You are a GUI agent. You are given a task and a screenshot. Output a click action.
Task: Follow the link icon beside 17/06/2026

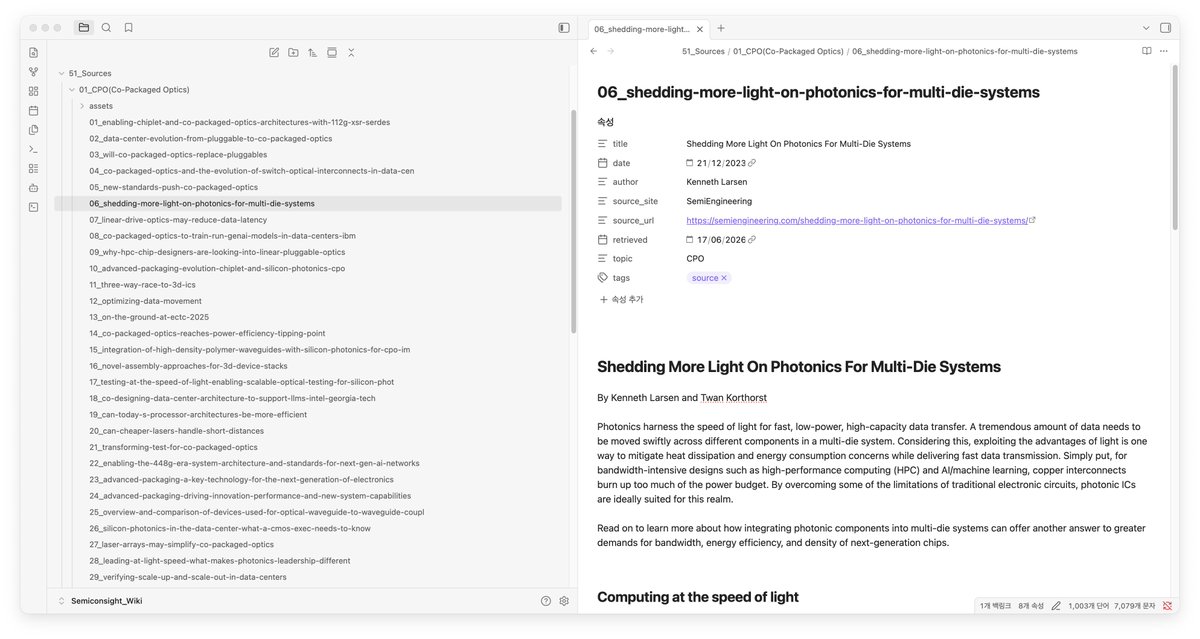[752, 240]
